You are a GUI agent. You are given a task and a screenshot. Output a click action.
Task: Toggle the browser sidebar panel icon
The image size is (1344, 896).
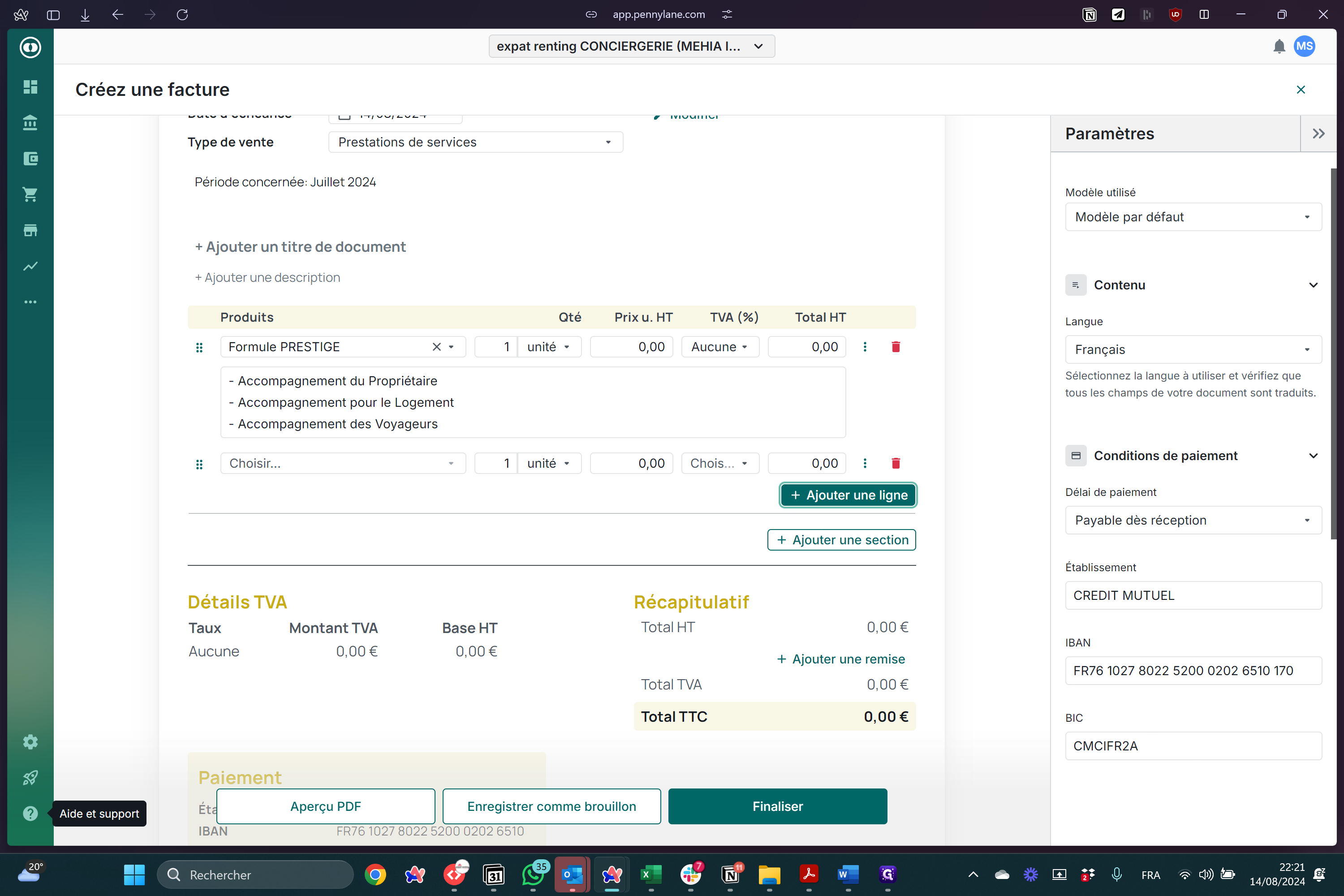[53, 14]
